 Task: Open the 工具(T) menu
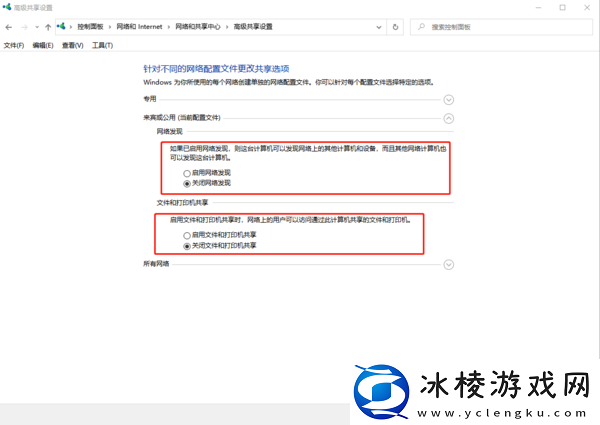pyautogui.click(x=102, y=46)
